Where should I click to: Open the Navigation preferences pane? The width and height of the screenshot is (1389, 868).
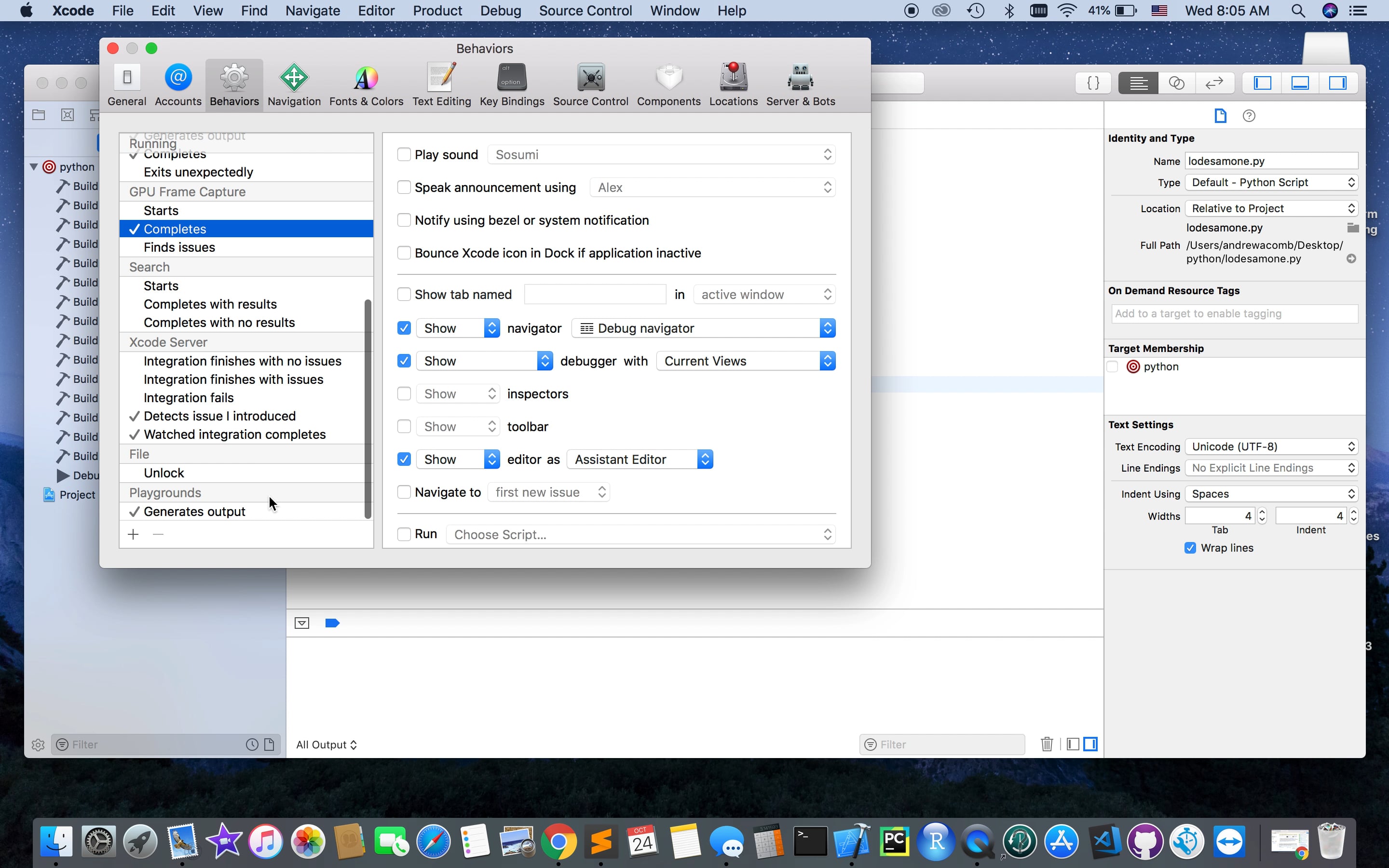294,85
